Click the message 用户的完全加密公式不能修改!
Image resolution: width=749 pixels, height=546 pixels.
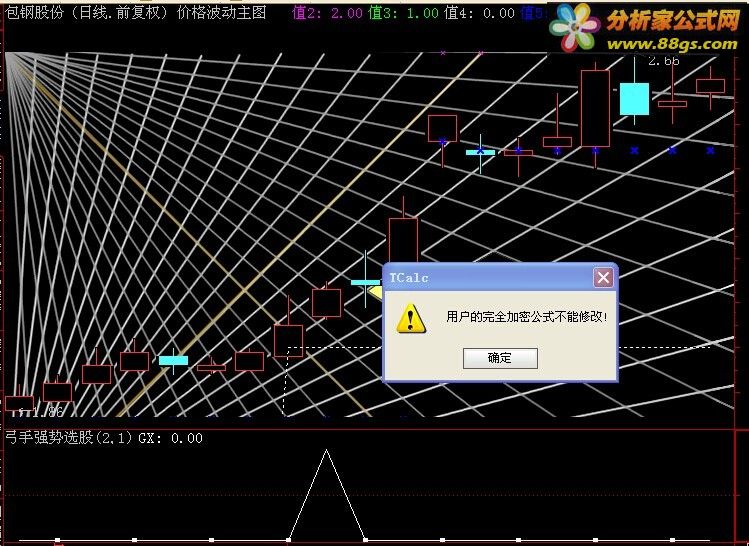click(x=527, y=316)
